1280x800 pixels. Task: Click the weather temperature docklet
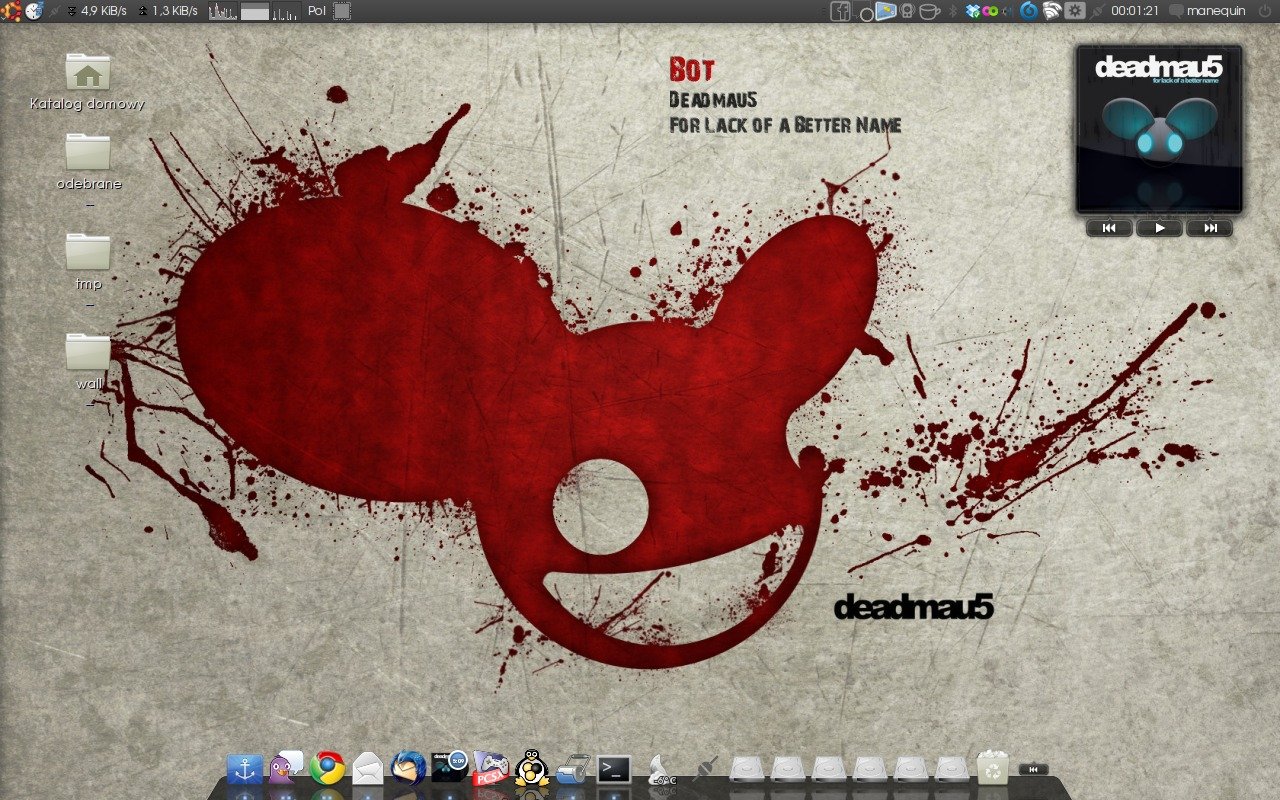coord(660,768)
